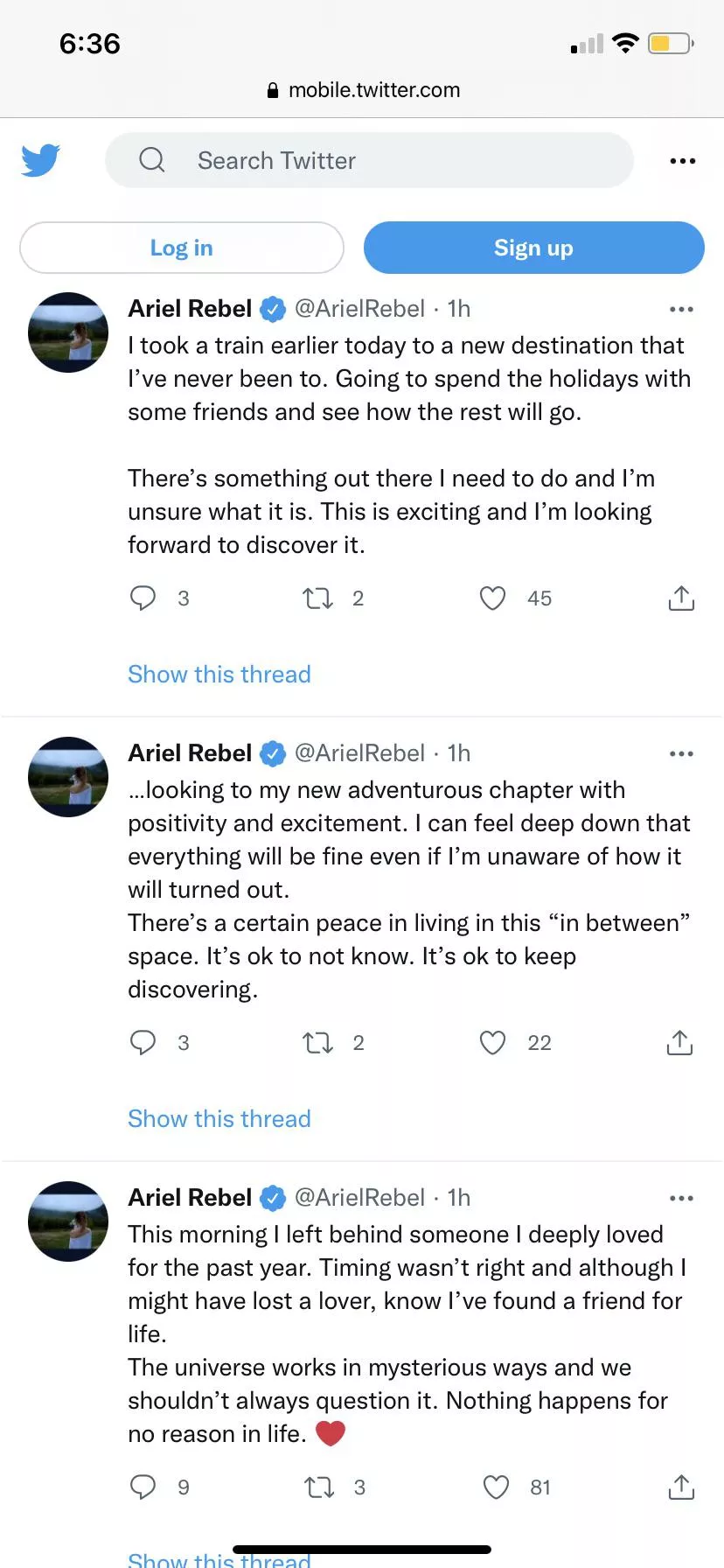The height and width of the screenshot is (1568, 724).
Task: Show thread under the adventurous chapter tweet
Action: coord(219,1119)
